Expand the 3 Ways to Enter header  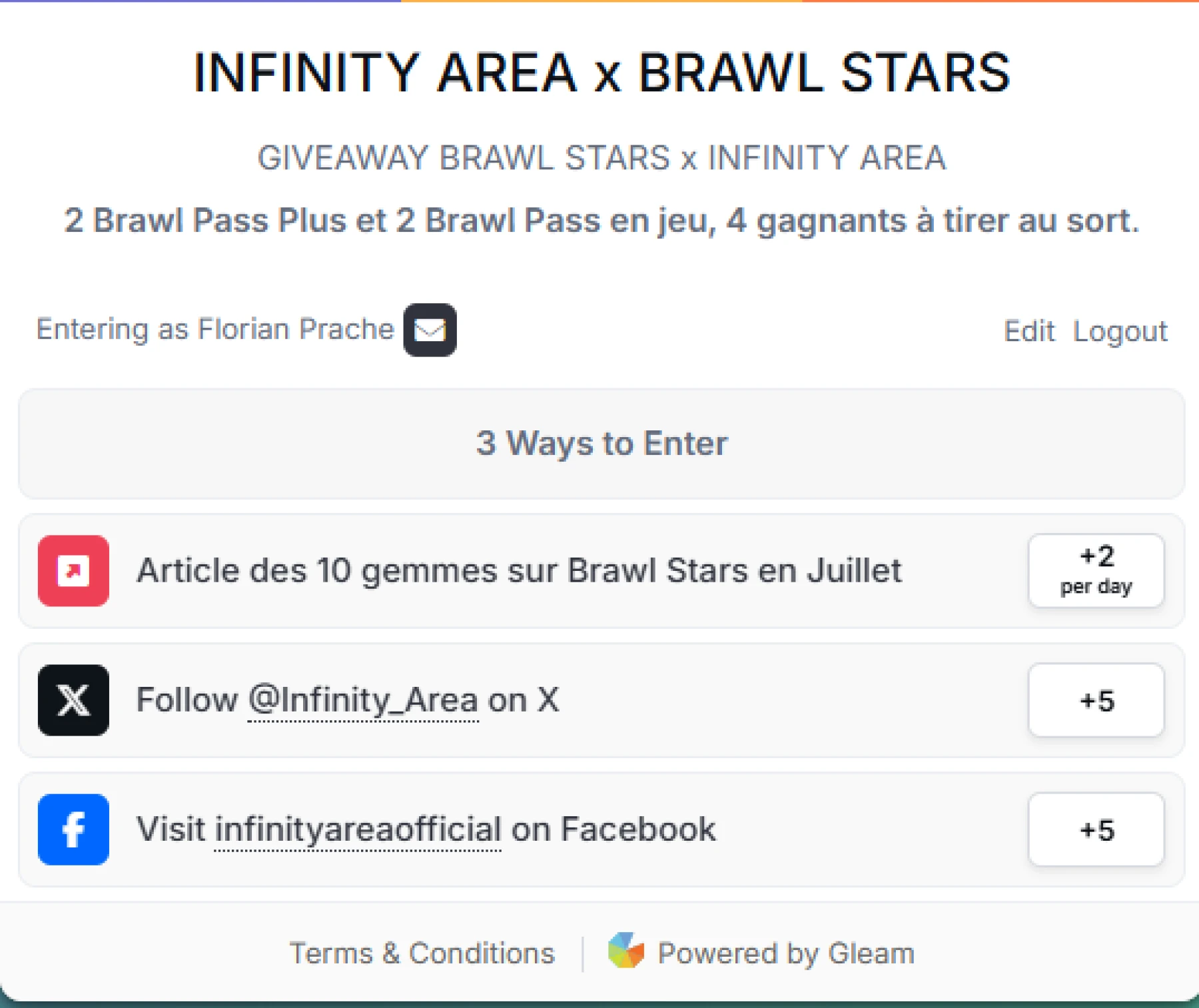point(601,443)
